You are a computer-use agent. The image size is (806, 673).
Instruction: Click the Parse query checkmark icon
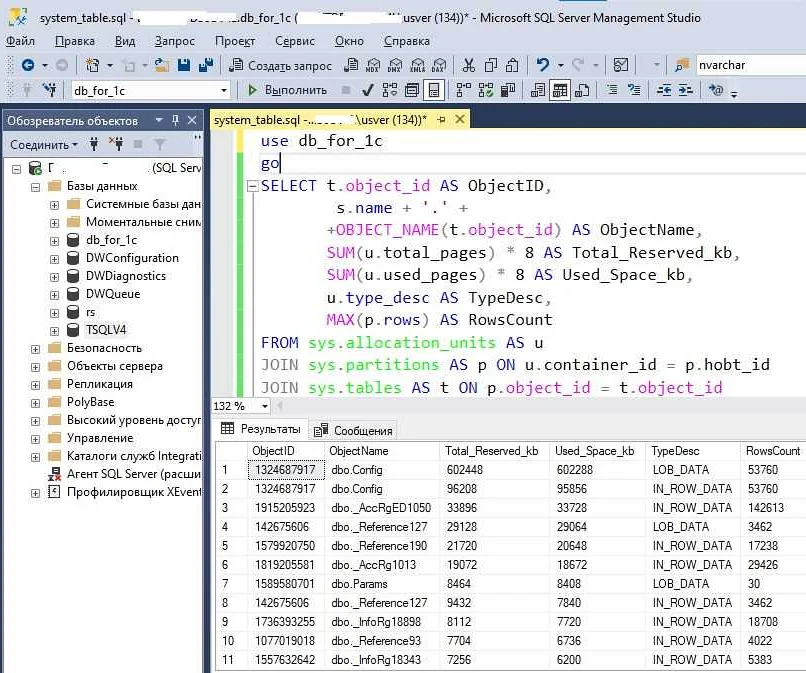367,90
